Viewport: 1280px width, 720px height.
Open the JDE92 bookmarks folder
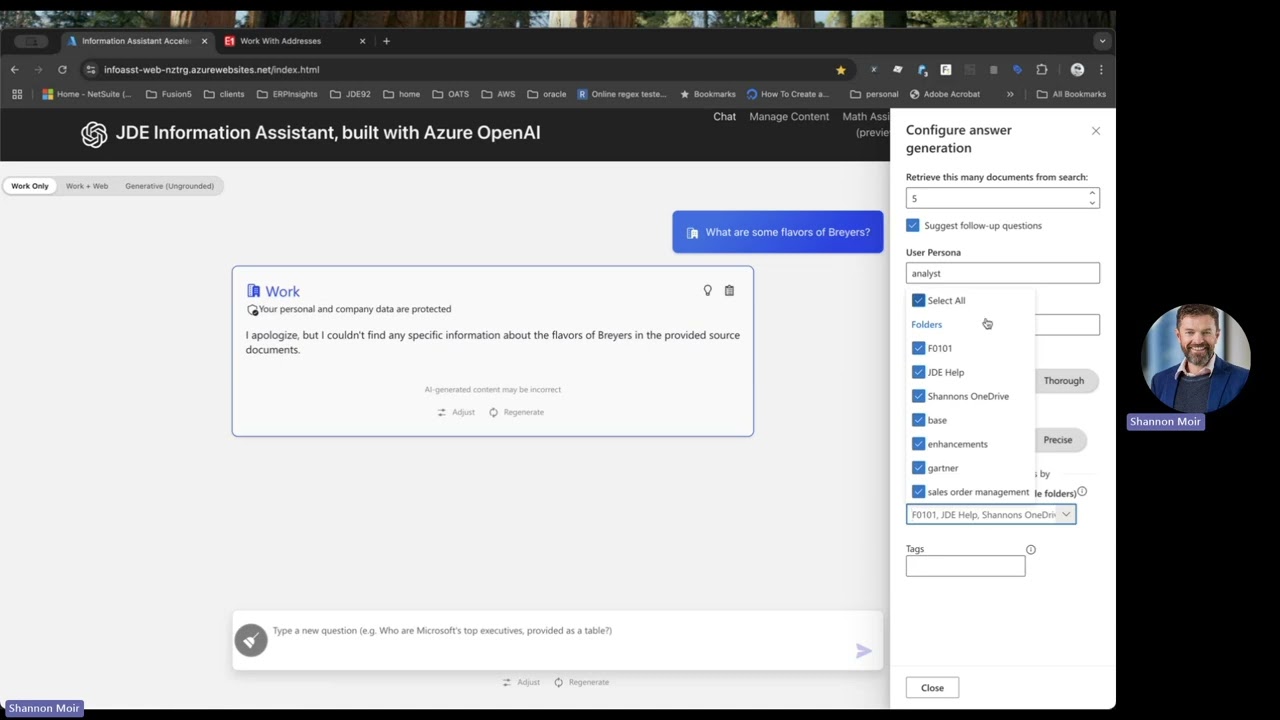350,94
